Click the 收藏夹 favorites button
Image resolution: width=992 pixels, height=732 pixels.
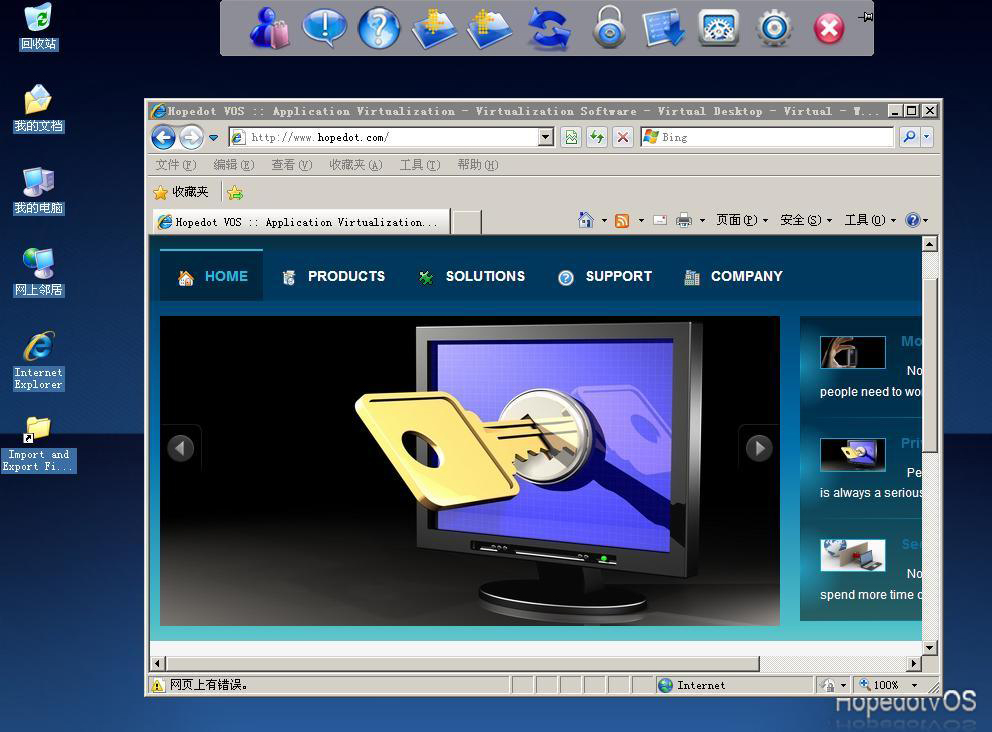coord(181,192)
